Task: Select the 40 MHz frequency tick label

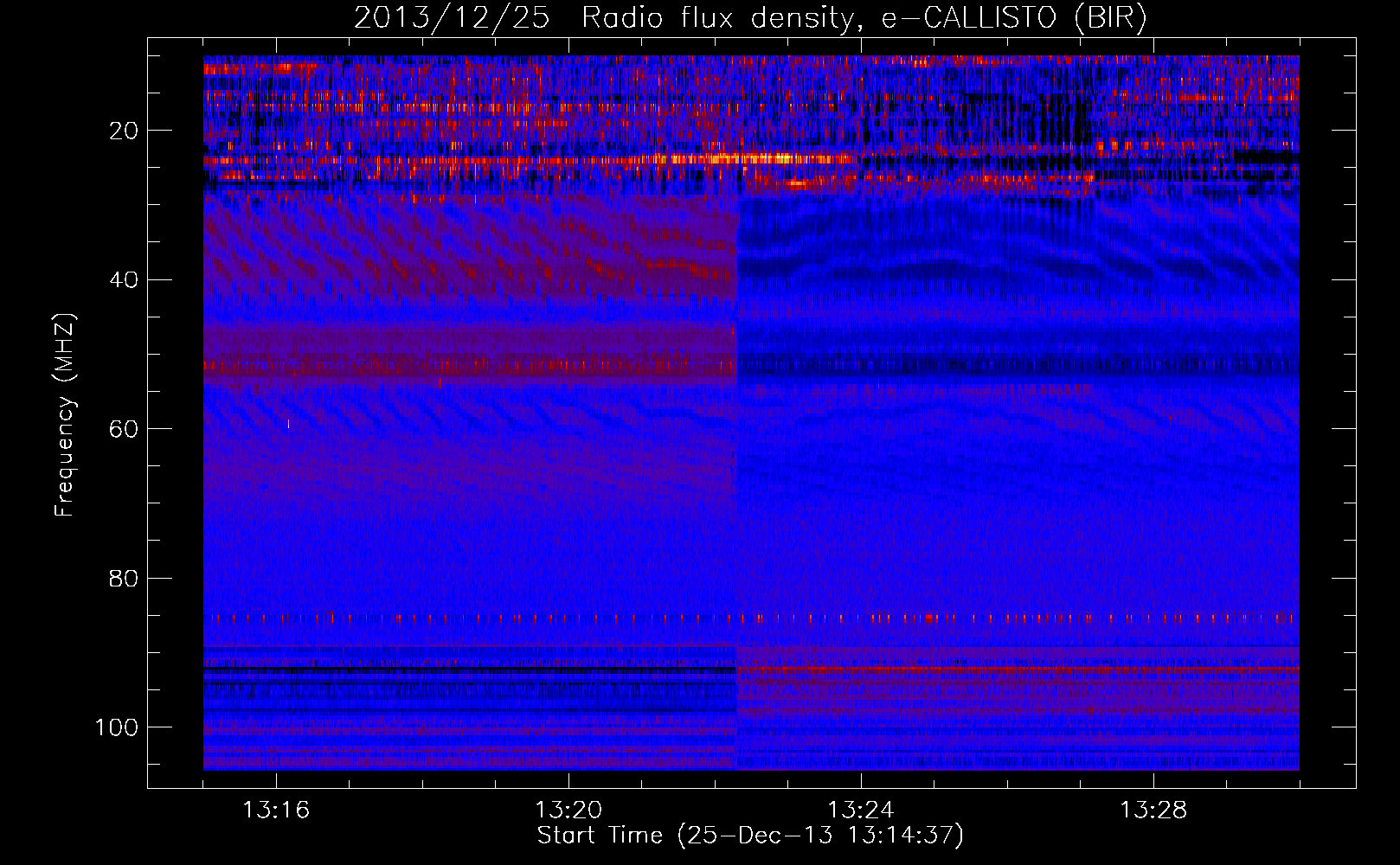Action: click(124, 280)
